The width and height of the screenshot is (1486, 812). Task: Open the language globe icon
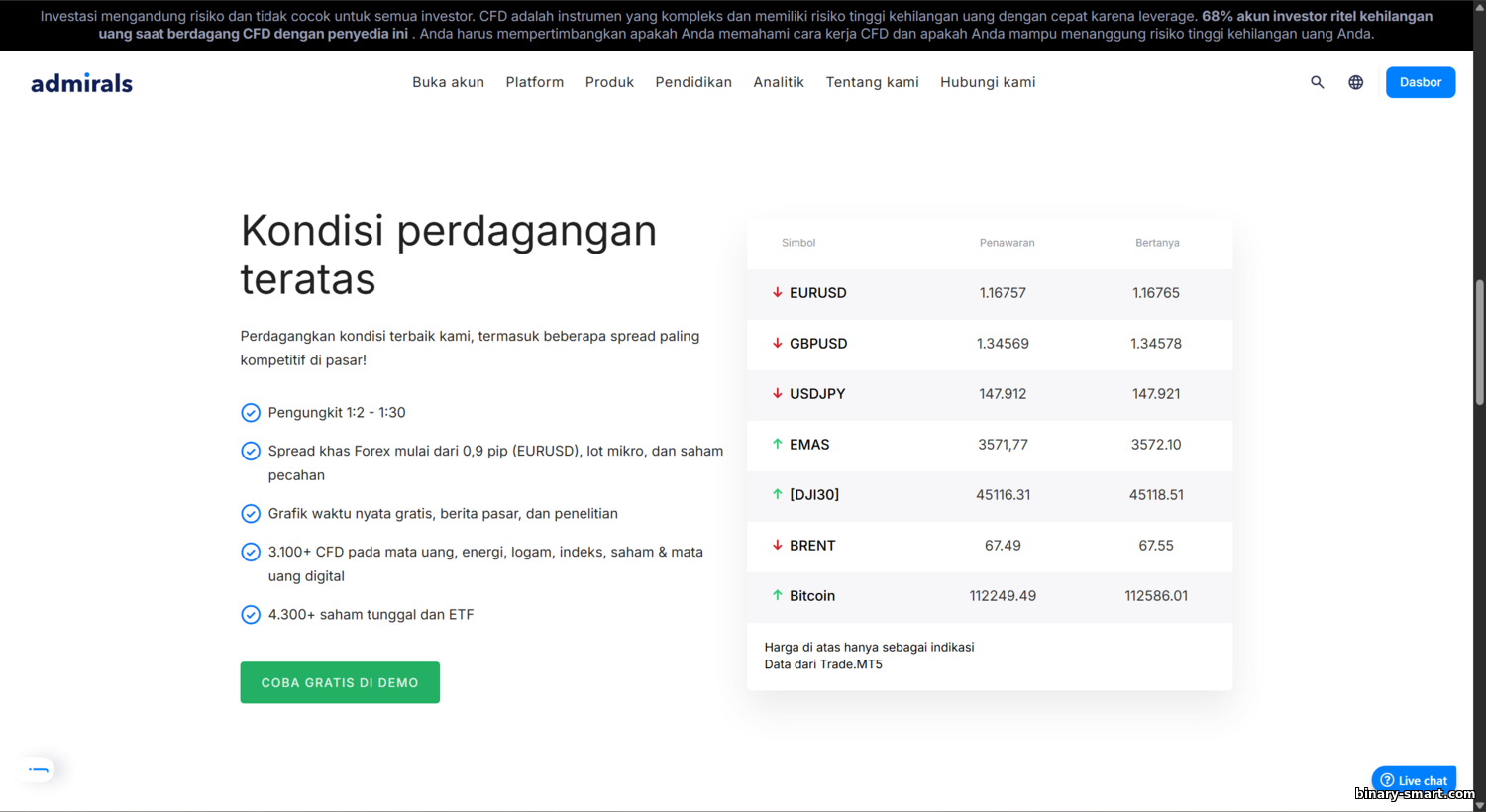1355,82
